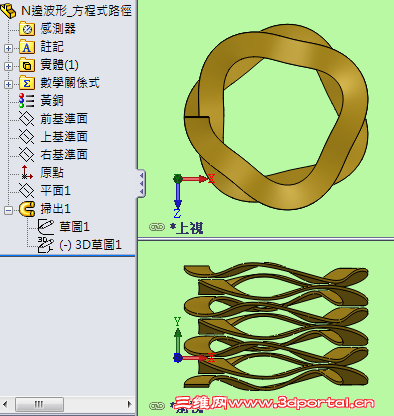Click the 平面1 plane icon
The height and width of the screenshot is (416, 394).
click(x=26, y=190)
